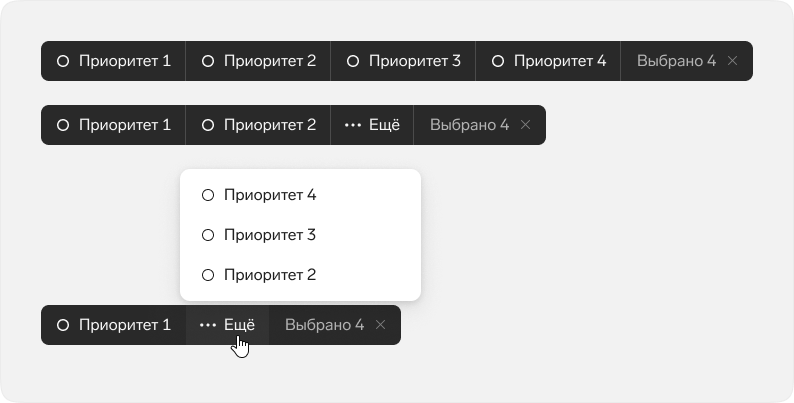Click the Выбрано 4 label in the bottom bar

[325, 325]
